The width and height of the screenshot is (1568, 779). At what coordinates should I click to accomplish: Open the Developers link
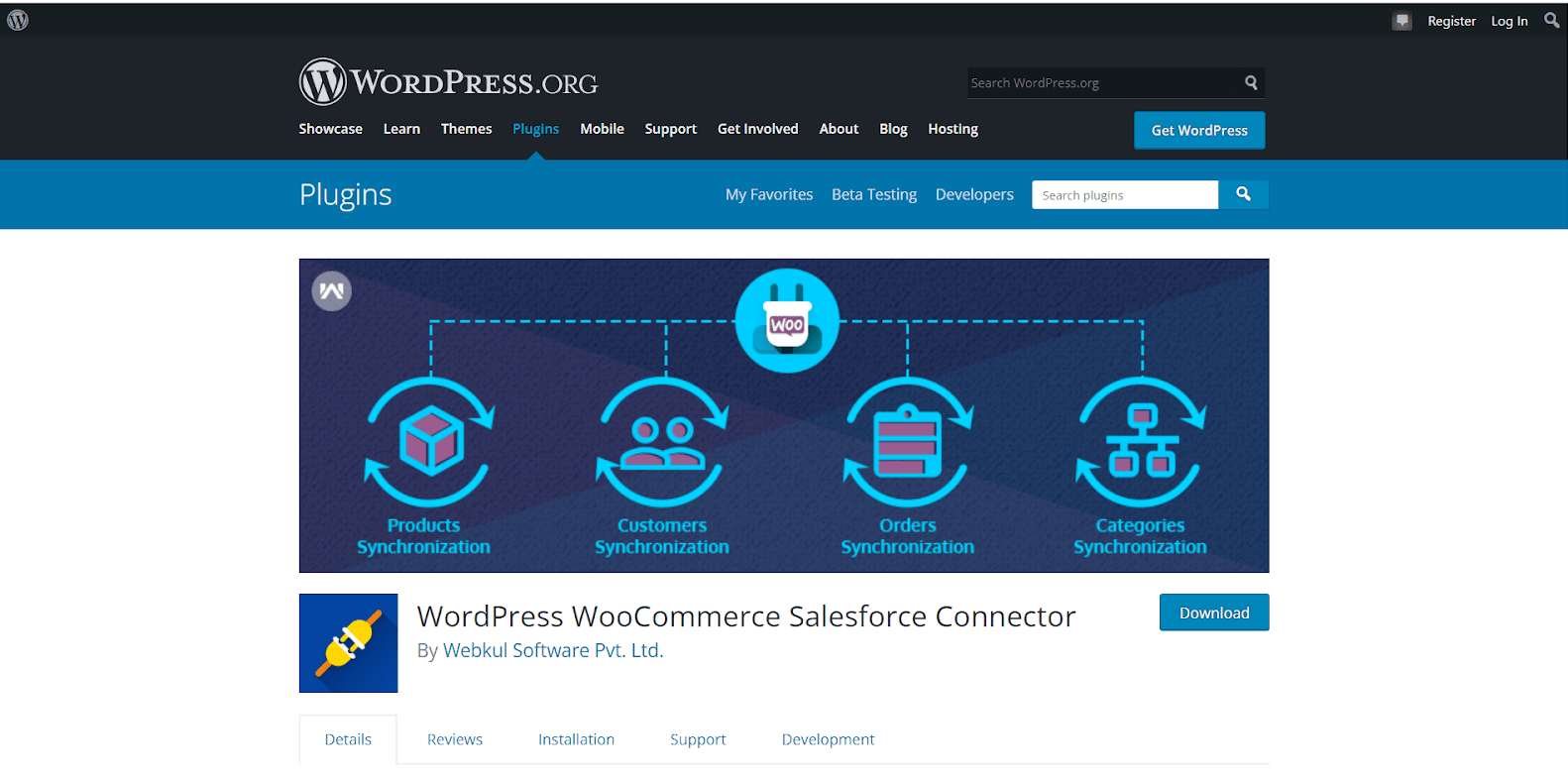click(974, 194)
